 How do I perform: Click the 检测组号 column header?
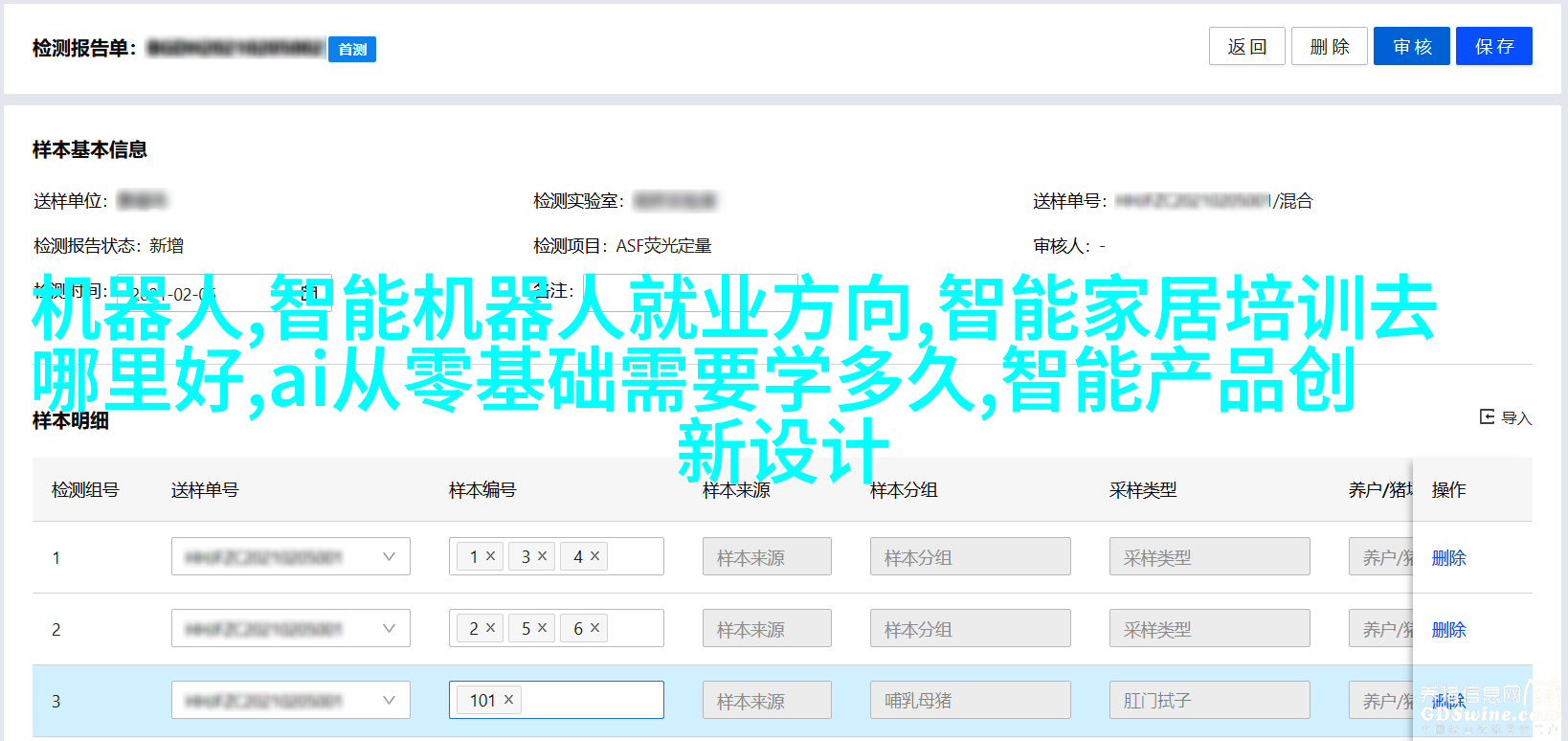click(85, 489)
